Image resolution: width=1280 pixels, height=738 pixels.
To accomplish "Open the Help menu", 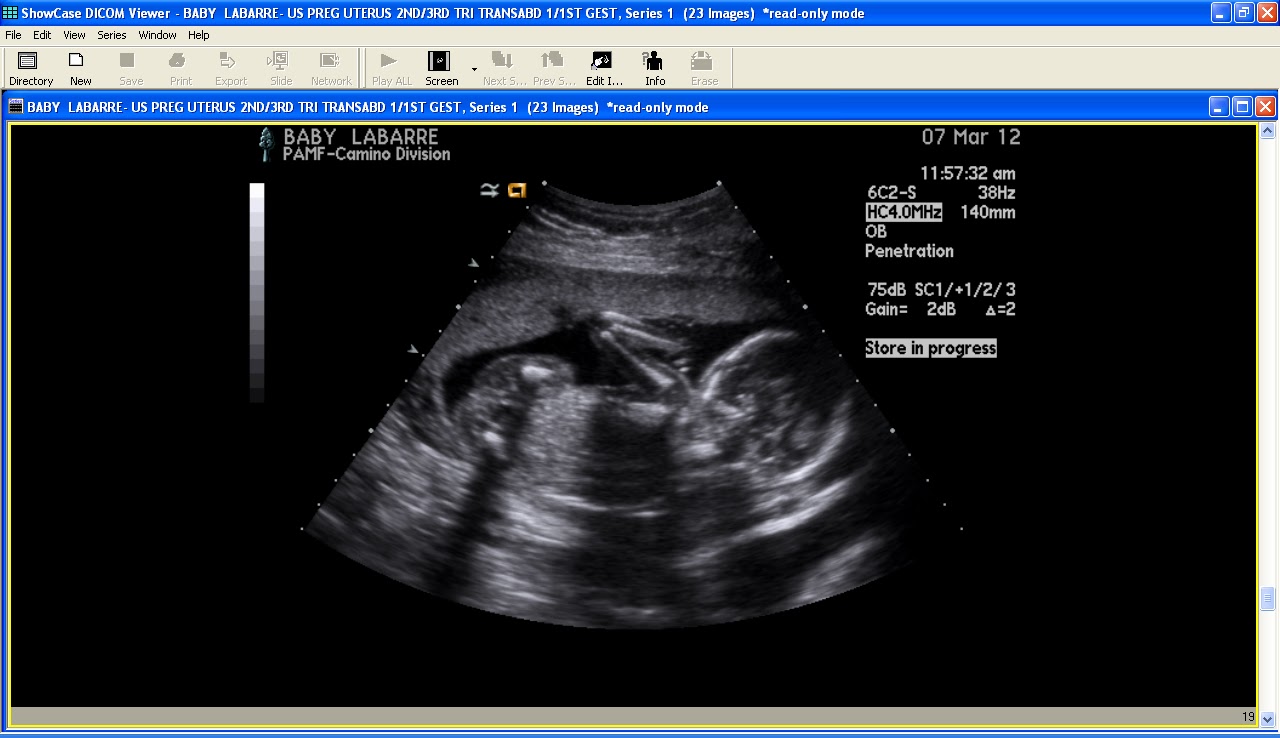I will pyautogui.click(x=198, y=34).
